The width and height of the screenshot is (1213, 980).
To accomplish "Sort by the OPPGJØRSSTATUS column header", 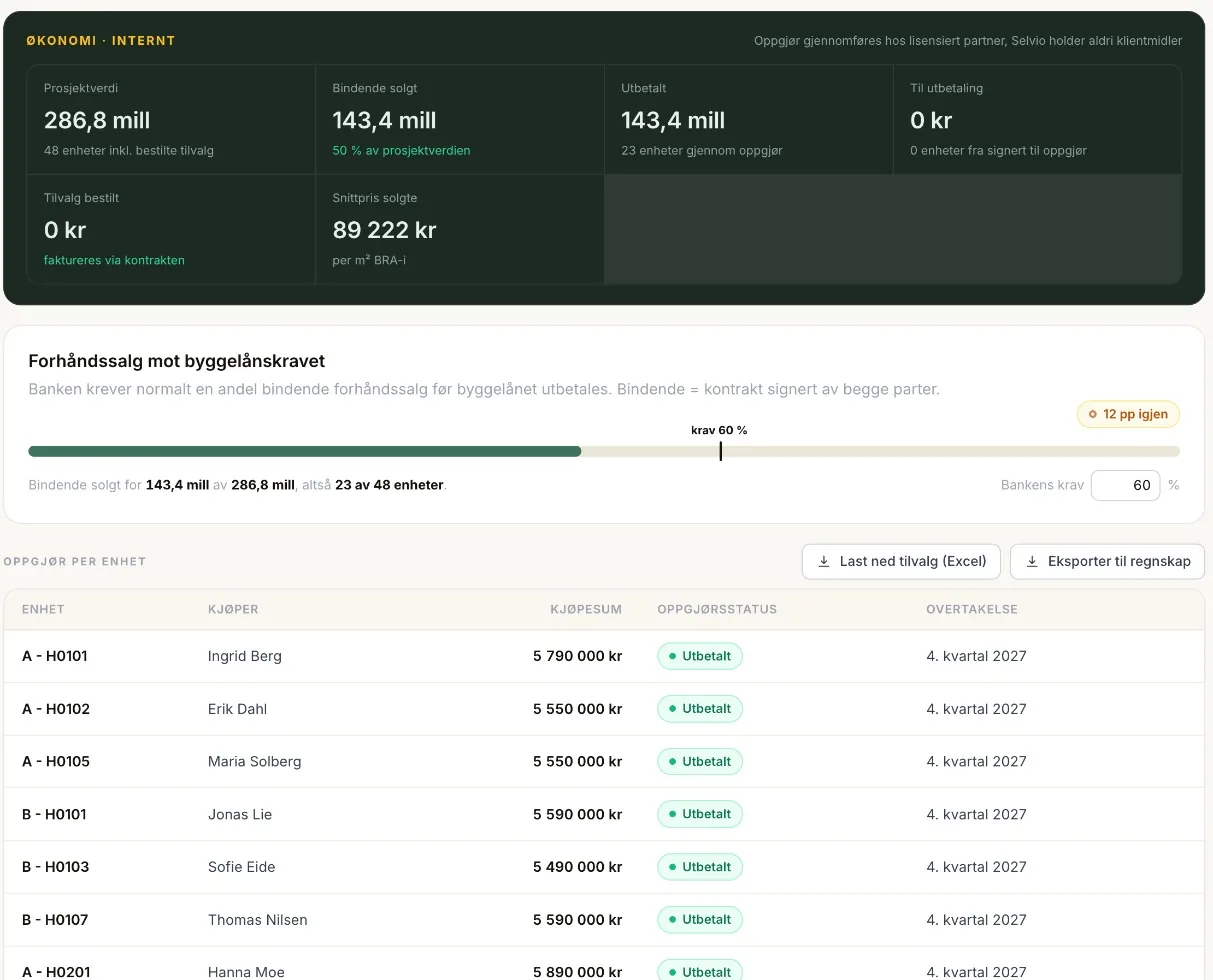I will pyautogui.click(x=717, y=609).
